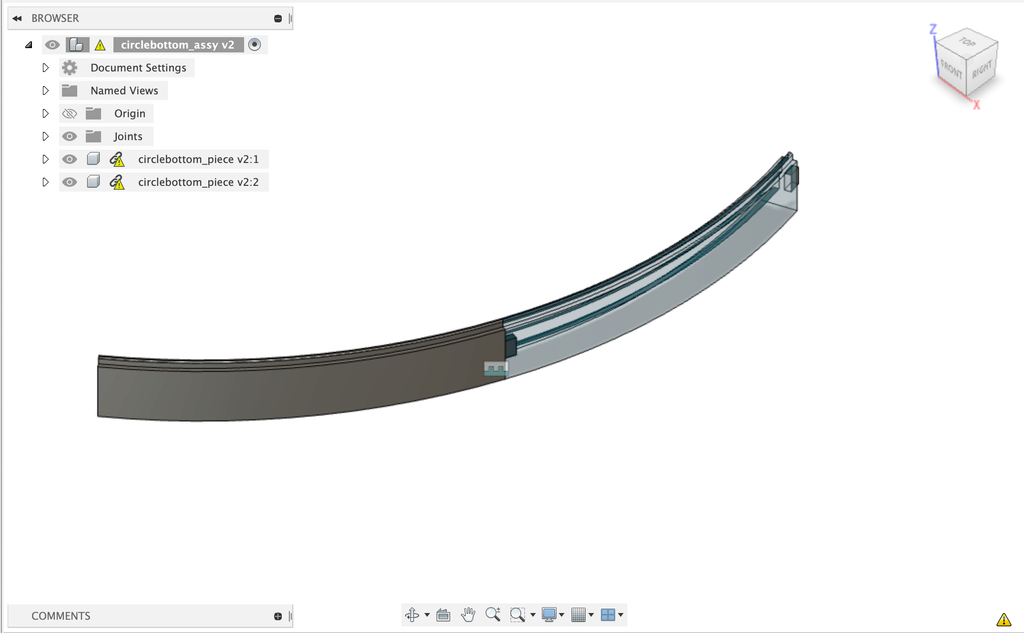Select circlebottom_piece v2:2 label

coord(199,182)
